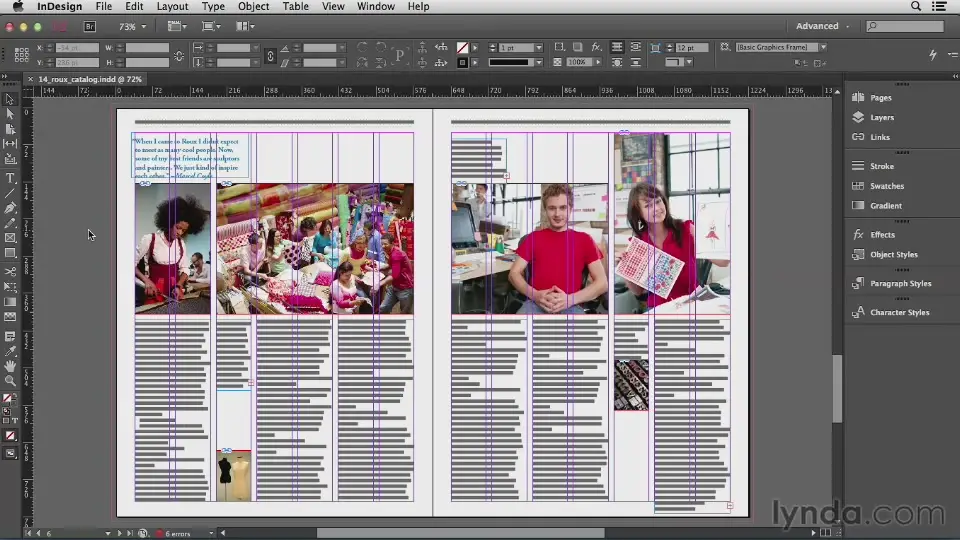The image size is (960, 540).
Task: Open Paragraph Styles panel
Action: 900,283
